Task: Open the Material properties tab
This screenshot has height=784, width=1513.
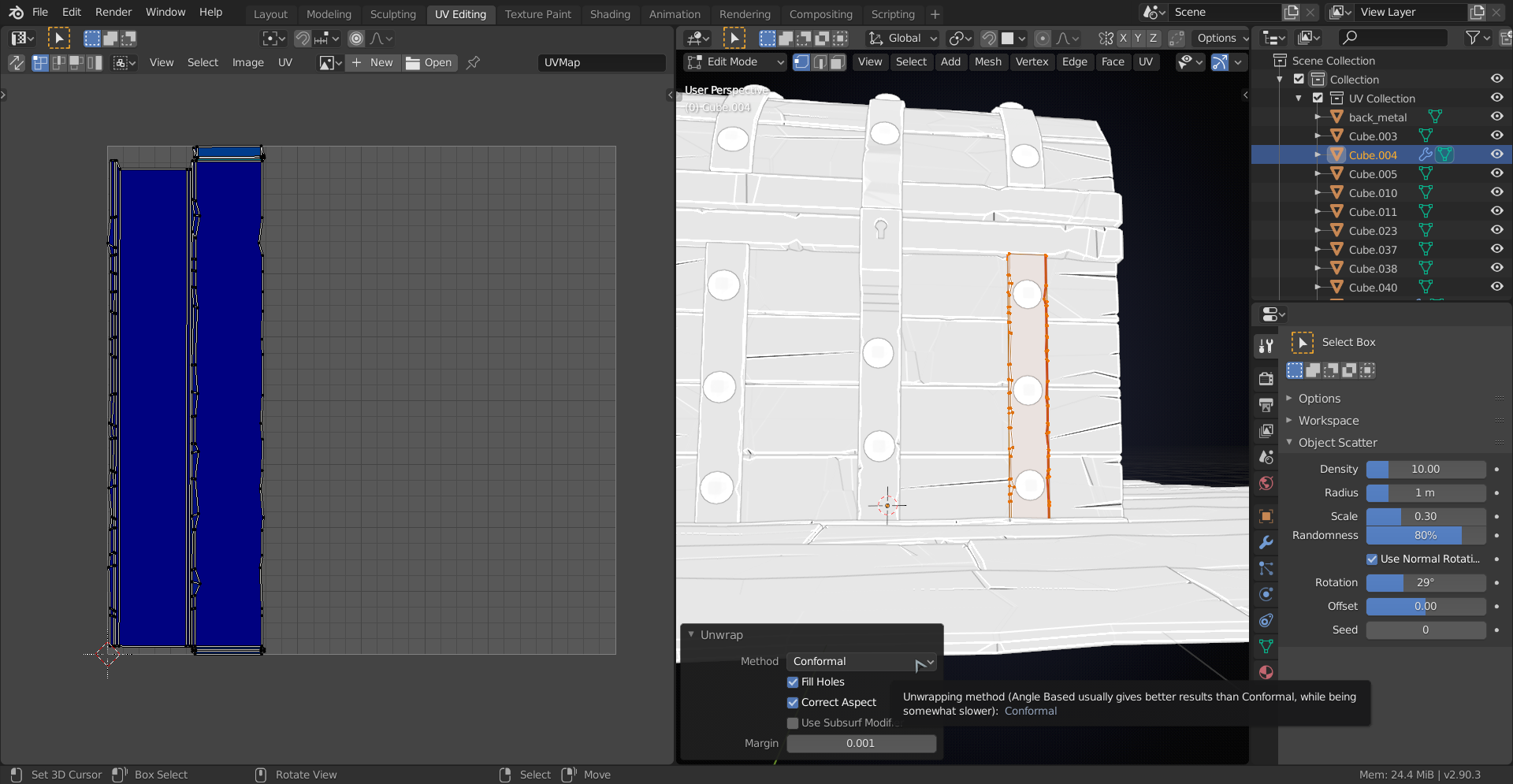Action: point(1266,672)
